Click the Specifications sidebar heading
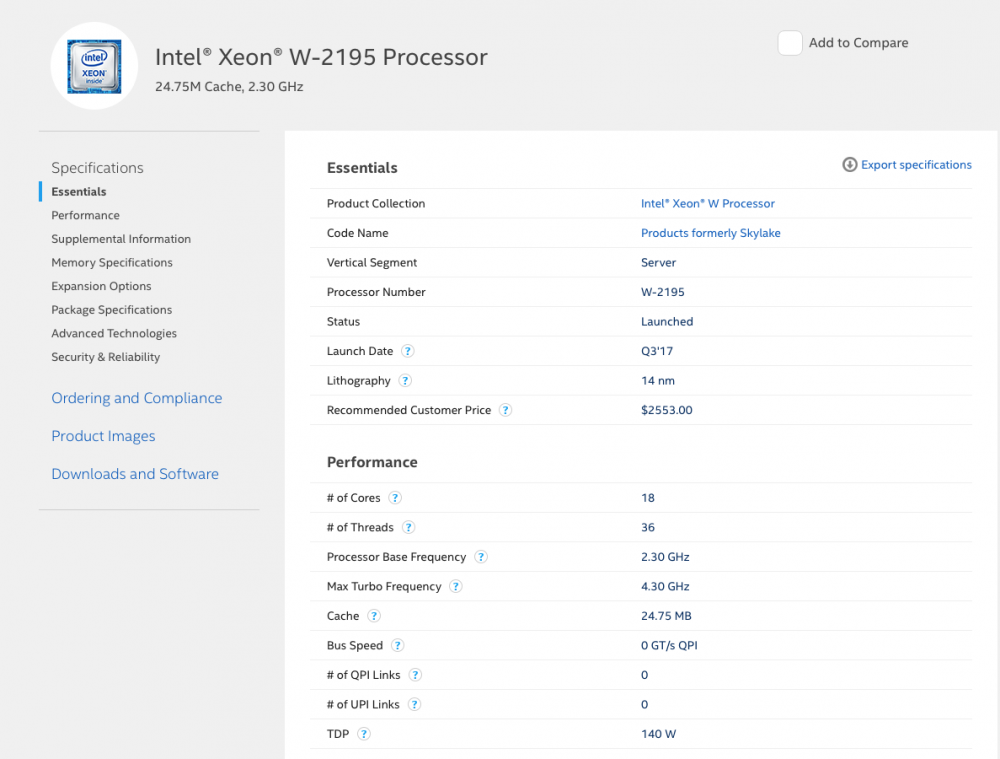The image size is (1000, 759). point(98,168)
